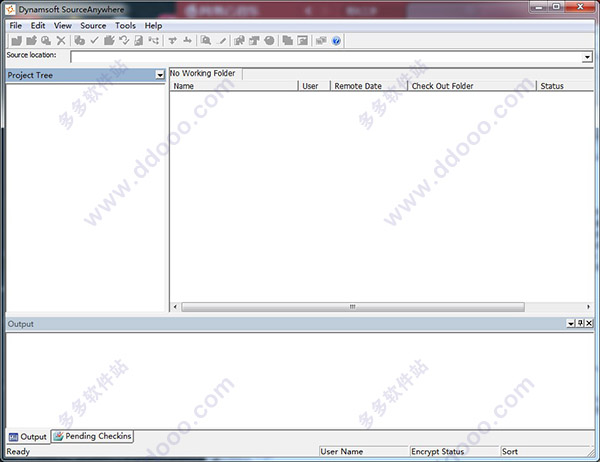Click the checkmark Check Out toolbar icon
Image resolution: width=600 pixels, height=462 pixels.
click(x=95, y=41)
